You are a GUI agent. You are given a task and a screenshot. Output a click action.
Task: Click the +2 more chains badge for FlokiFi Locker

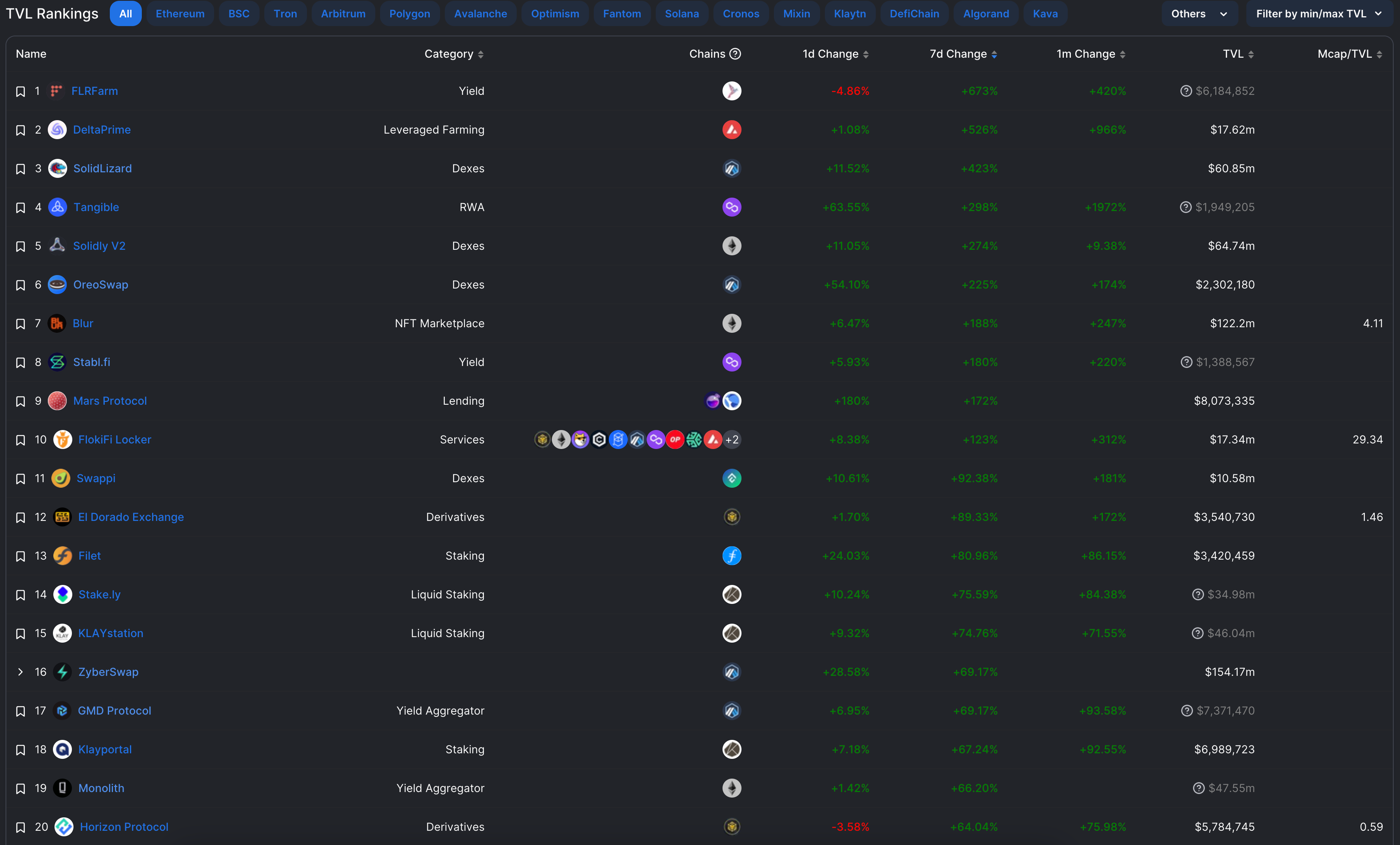[x=732, y=439]
